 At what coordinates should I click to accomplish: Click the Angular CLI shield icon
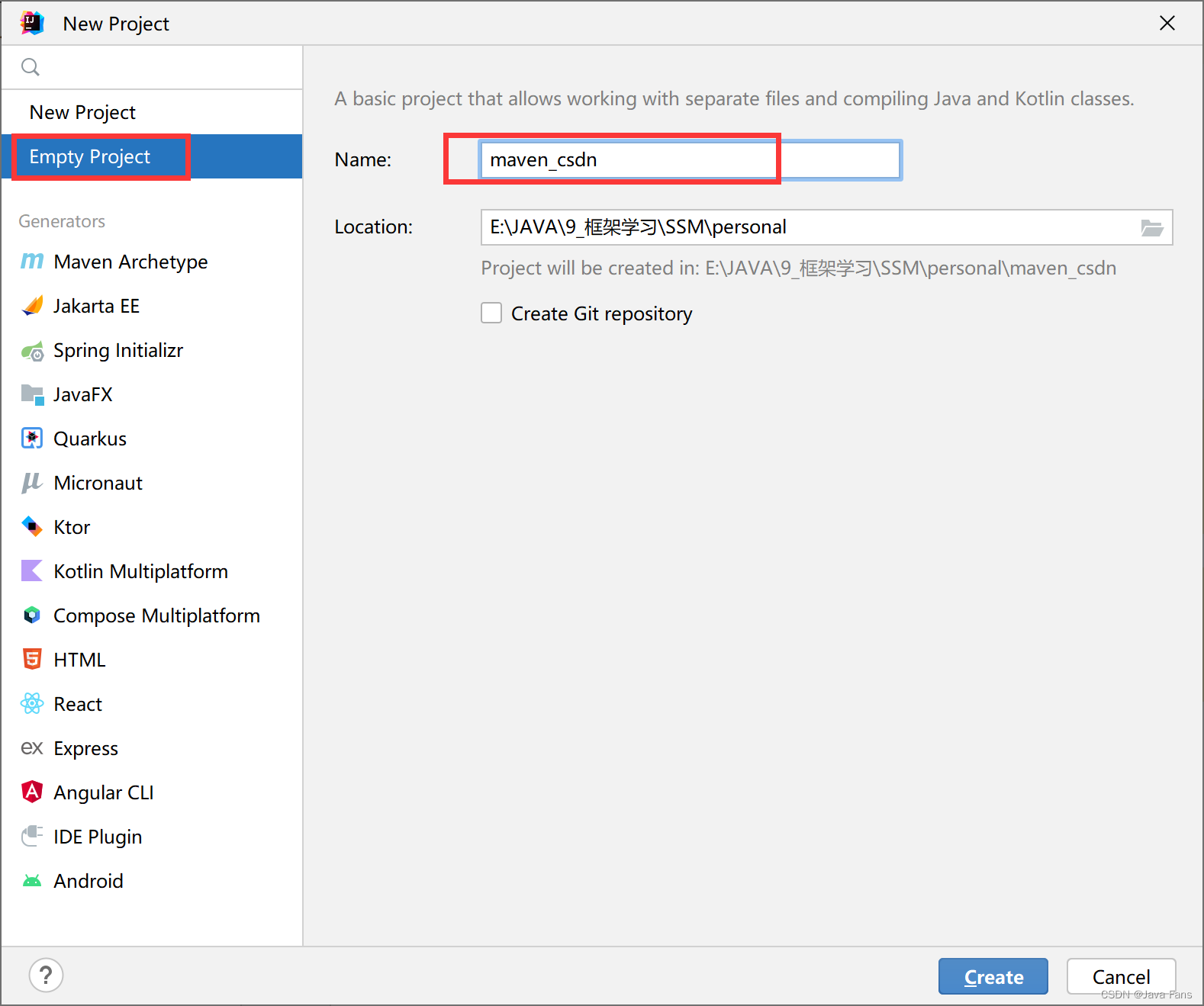(32, 792)
